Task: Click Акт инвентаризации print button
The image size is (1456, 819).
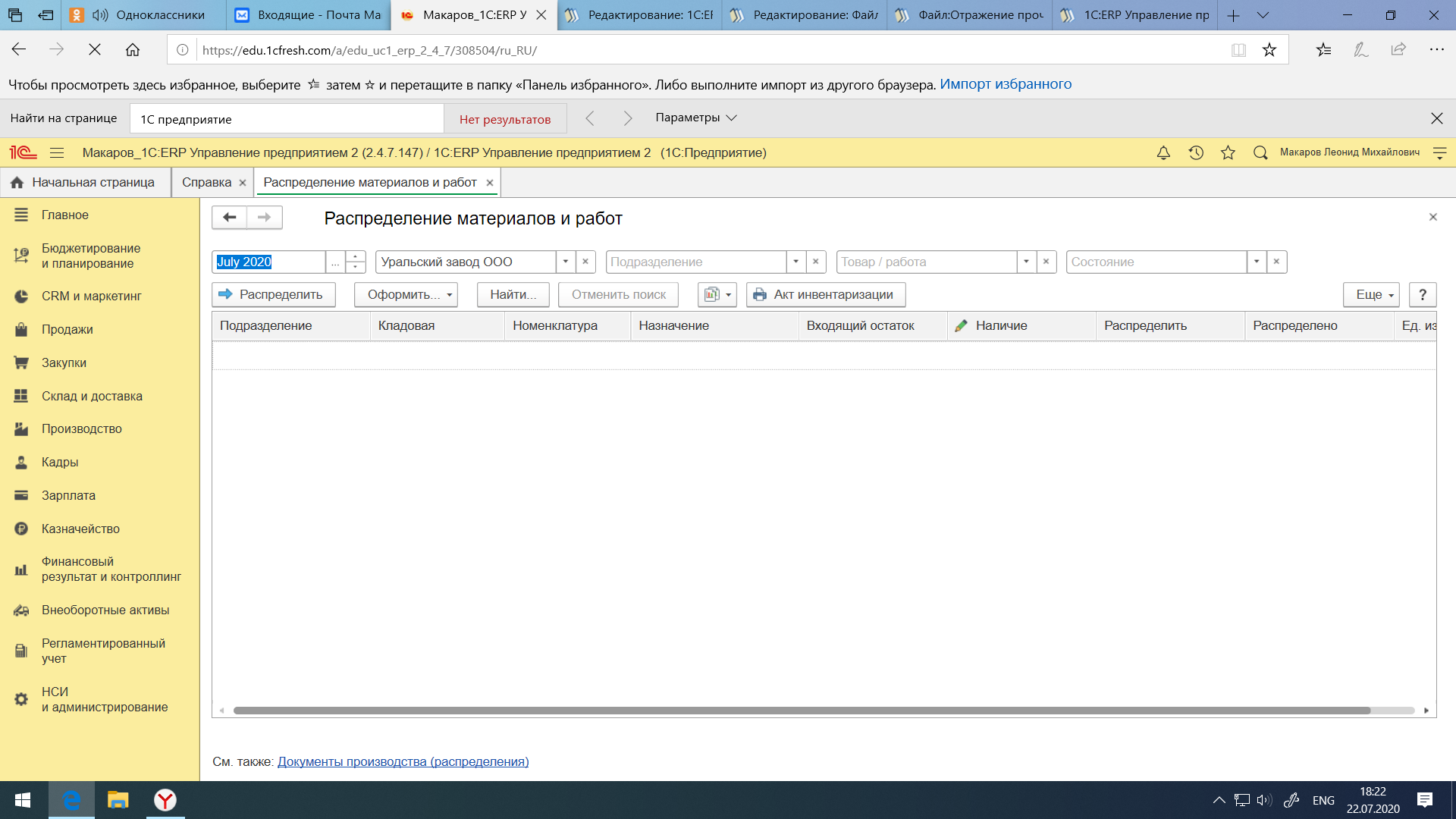Action: 826,294
